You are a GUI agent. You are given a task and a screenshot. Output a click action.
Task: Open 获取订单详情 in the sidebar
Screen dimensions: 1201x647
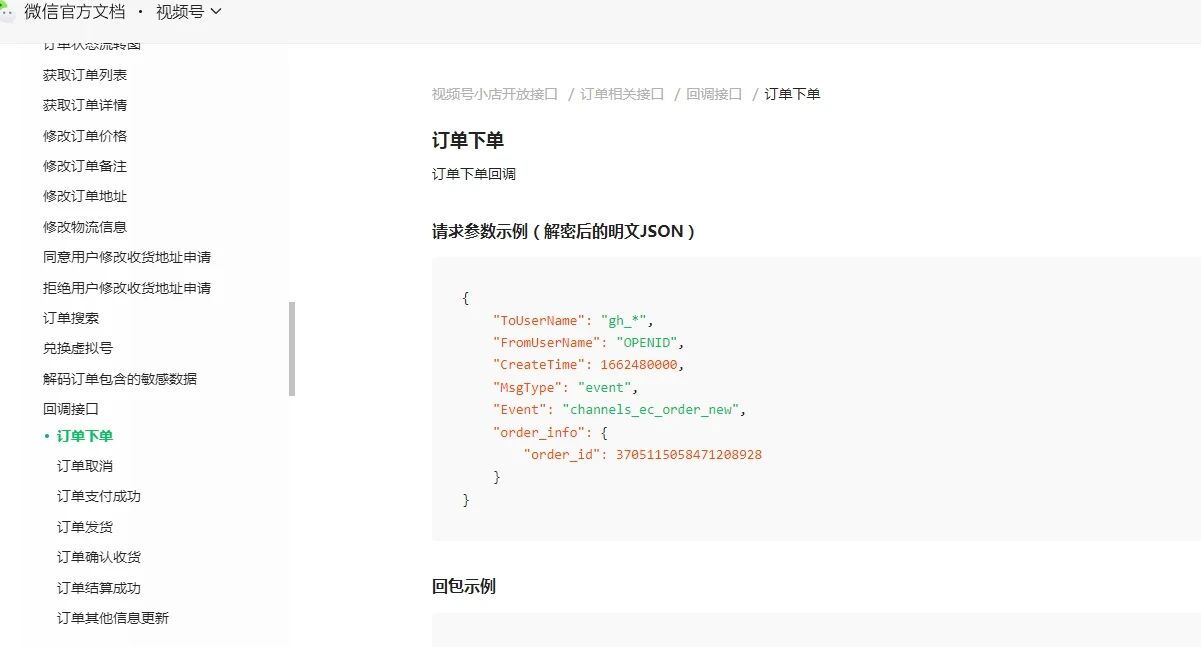85,105
